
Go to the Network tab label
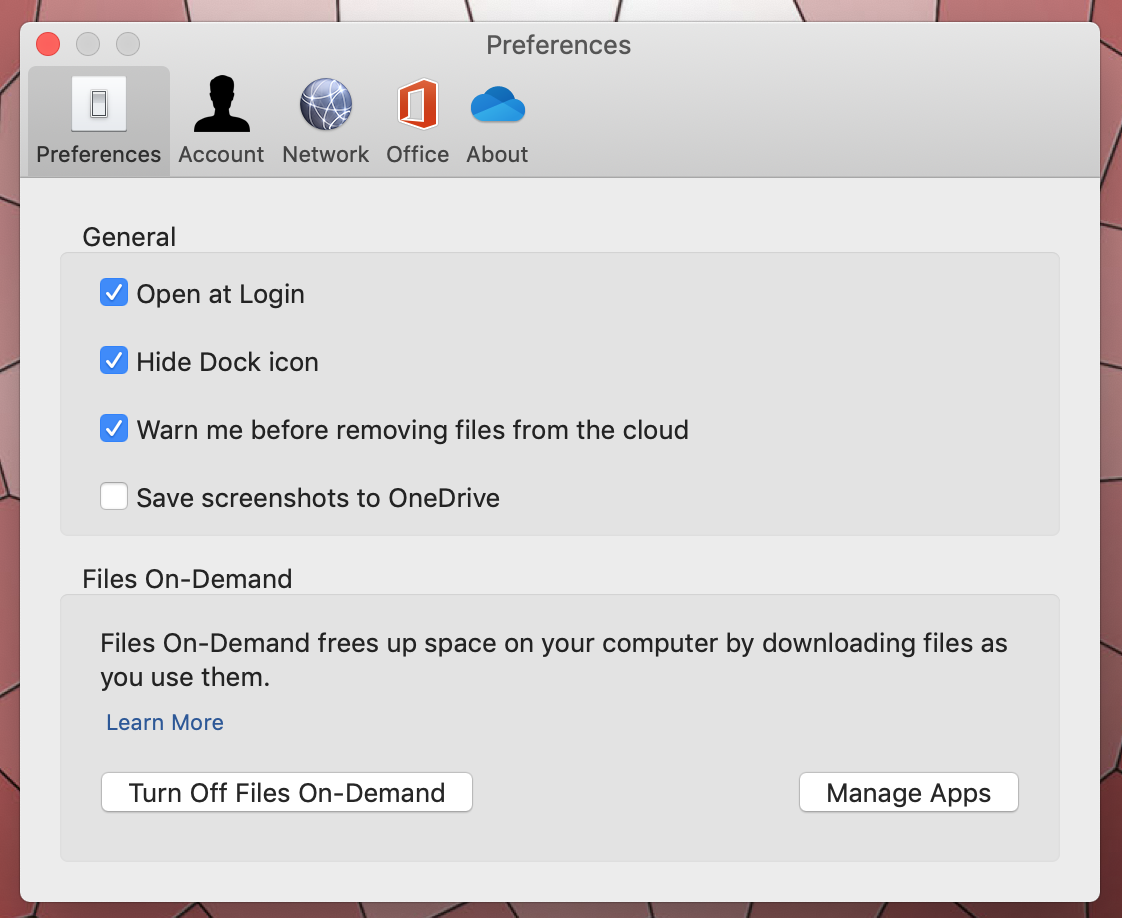tap(325, 155)
